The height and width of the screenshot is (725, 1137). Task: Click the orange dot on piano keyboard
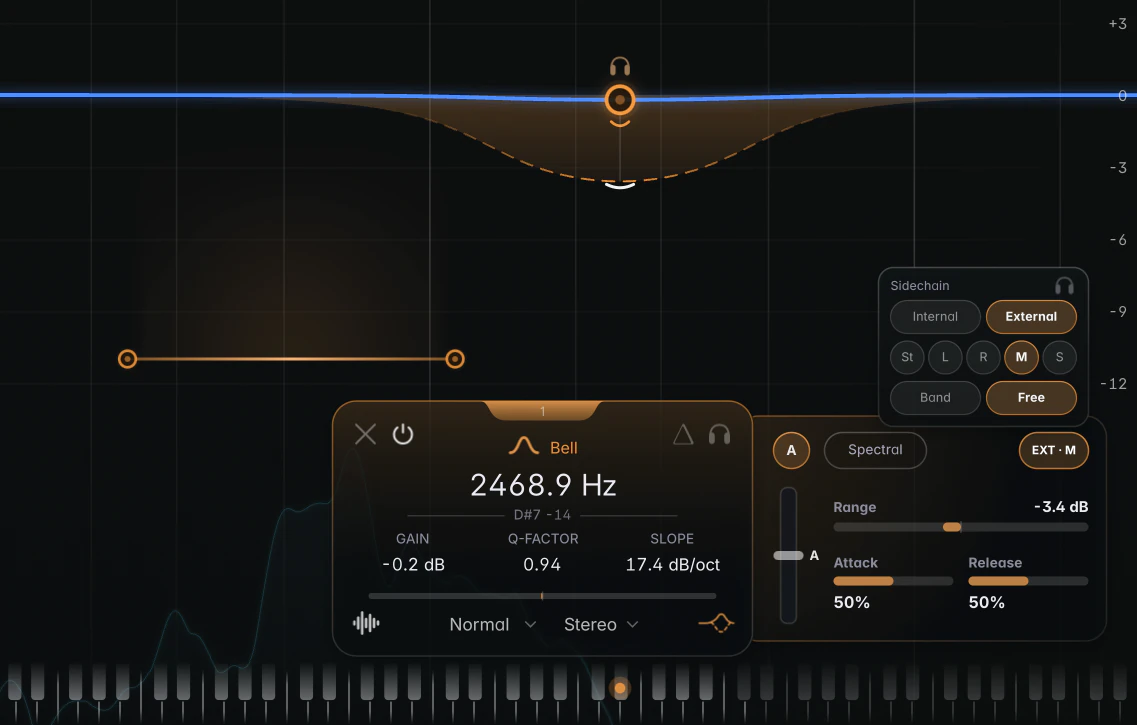point(619,687)
